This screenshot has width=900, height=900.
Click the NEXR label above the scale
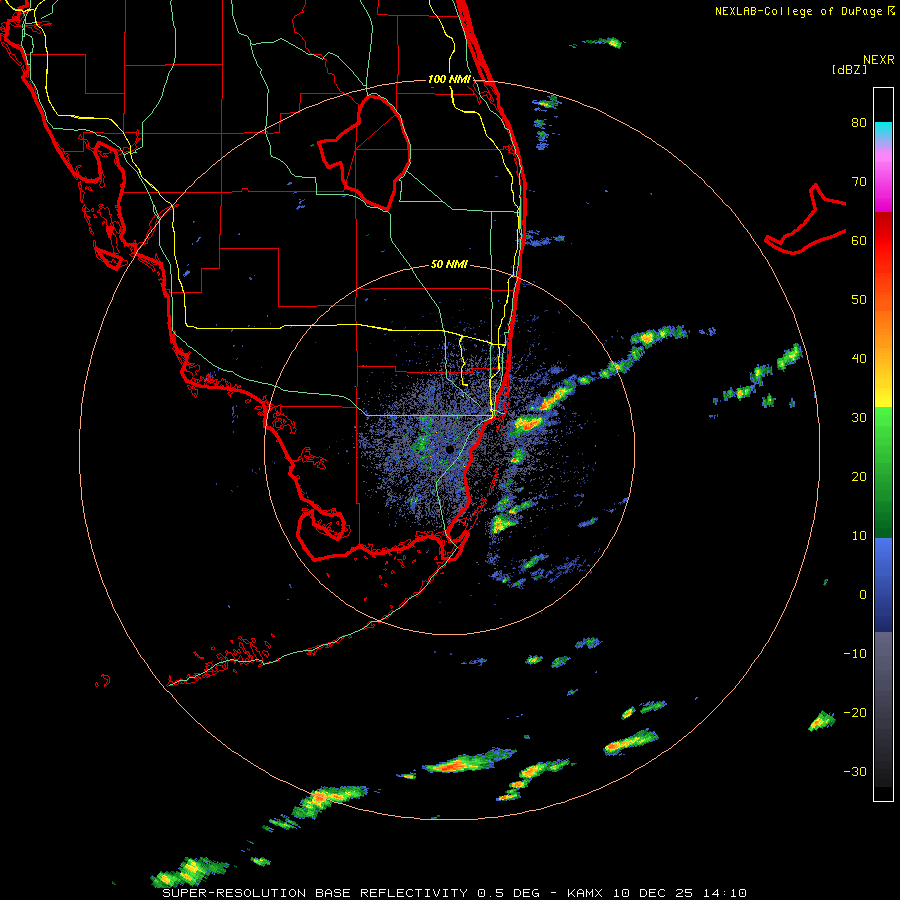879,60
